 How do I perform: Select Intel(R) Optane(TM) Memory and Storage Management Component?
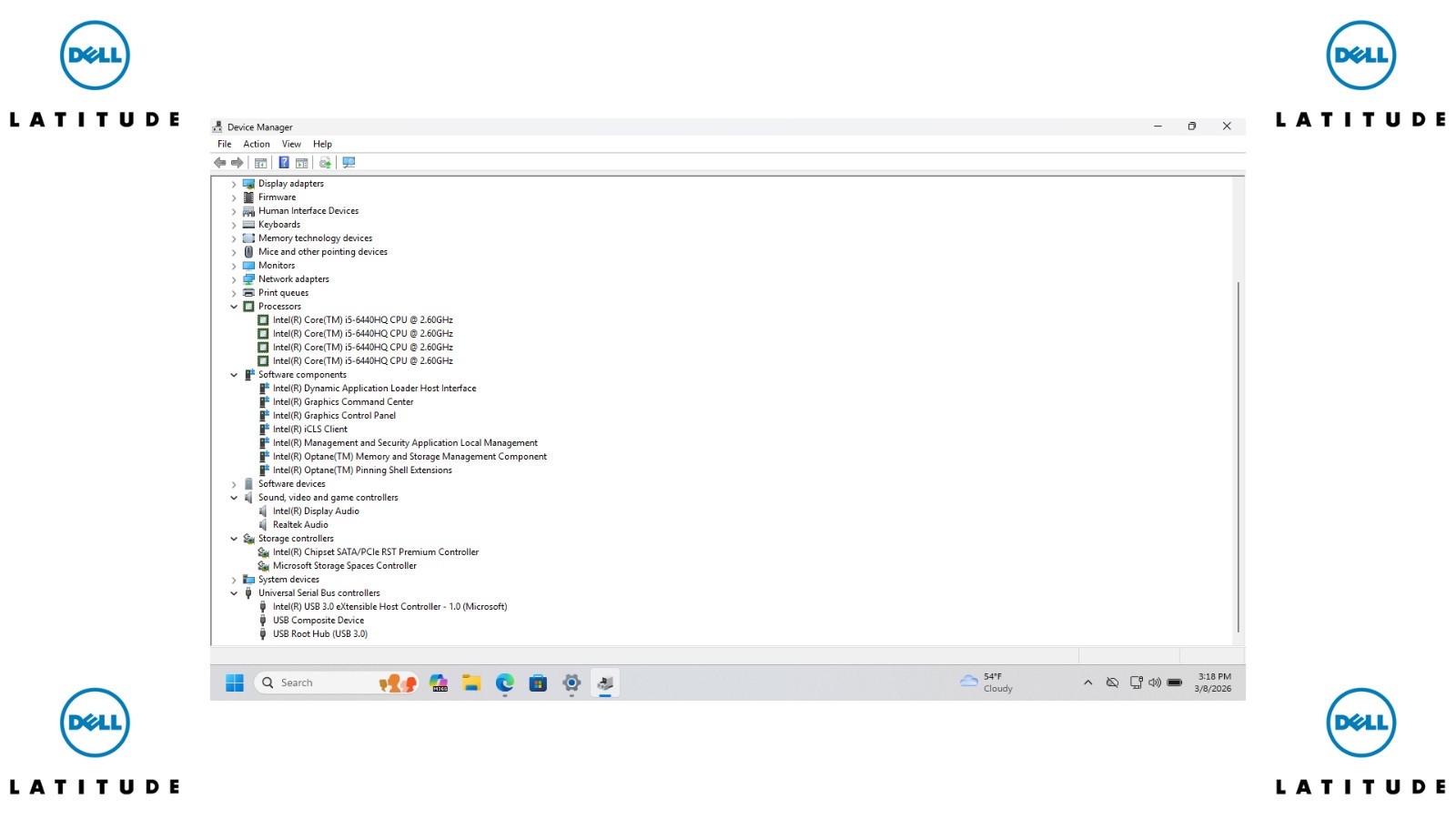409,457
